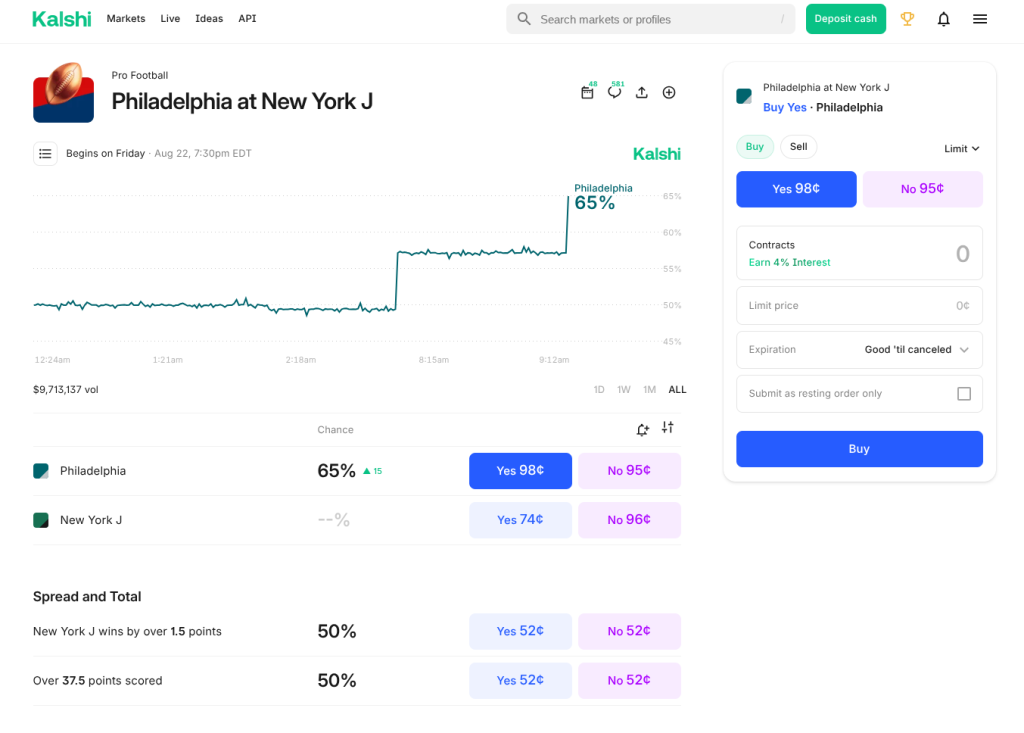
Task: Click the Kalshi logo in header
Action: coord(62,19)
